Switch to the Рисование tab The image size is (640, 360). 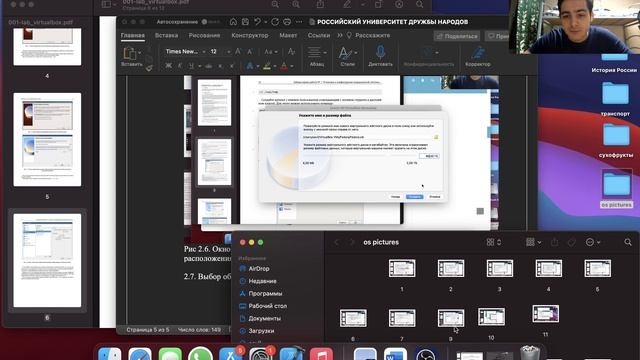point(204,36)
